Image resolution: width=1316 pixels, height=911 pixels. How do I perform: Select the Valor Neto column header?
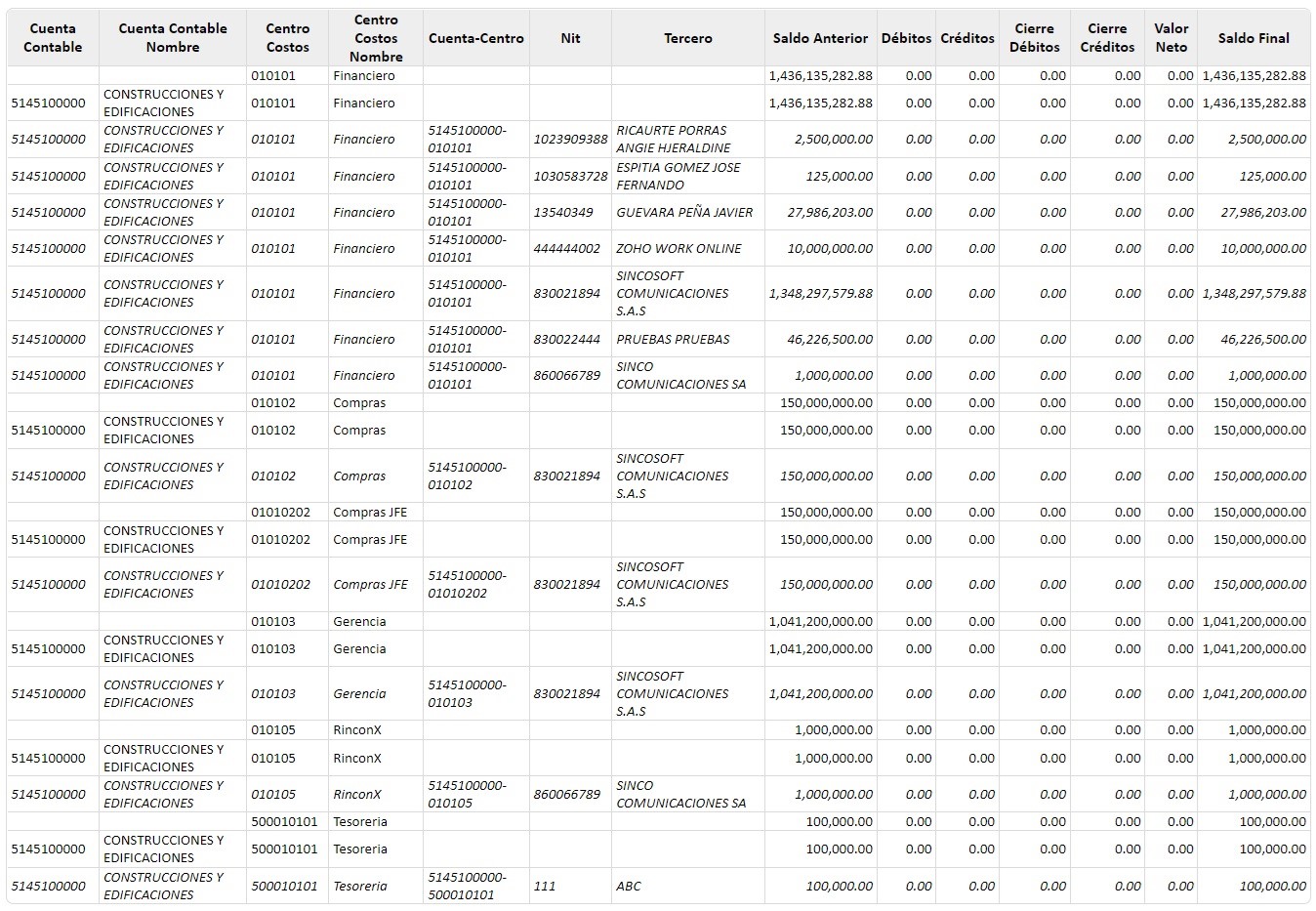1172,38
